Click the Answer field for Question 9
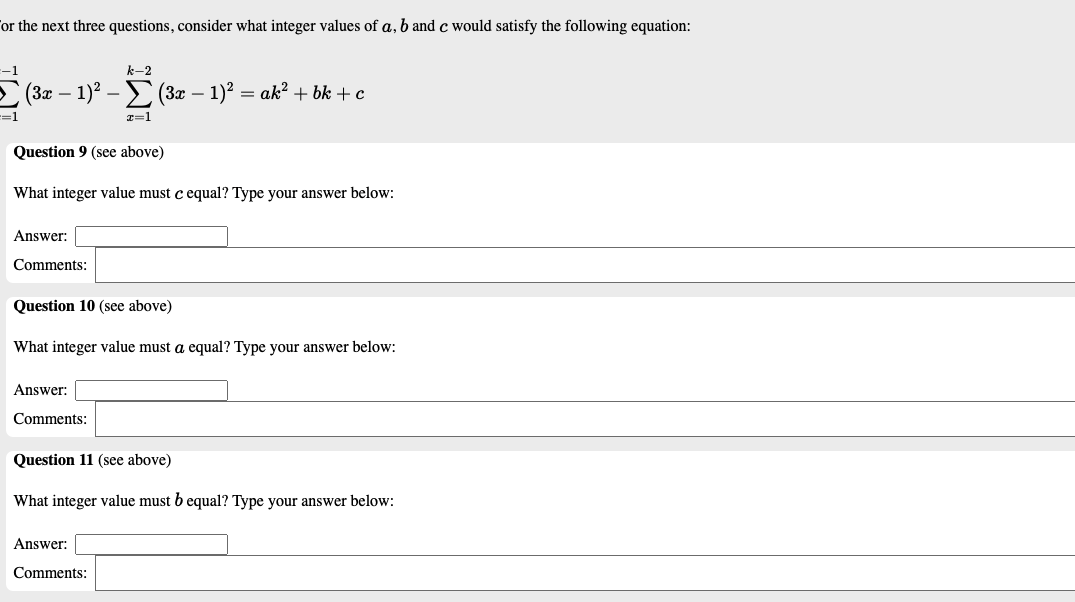The width and height of the screenshot is (1075, 602). coord(150,236)
